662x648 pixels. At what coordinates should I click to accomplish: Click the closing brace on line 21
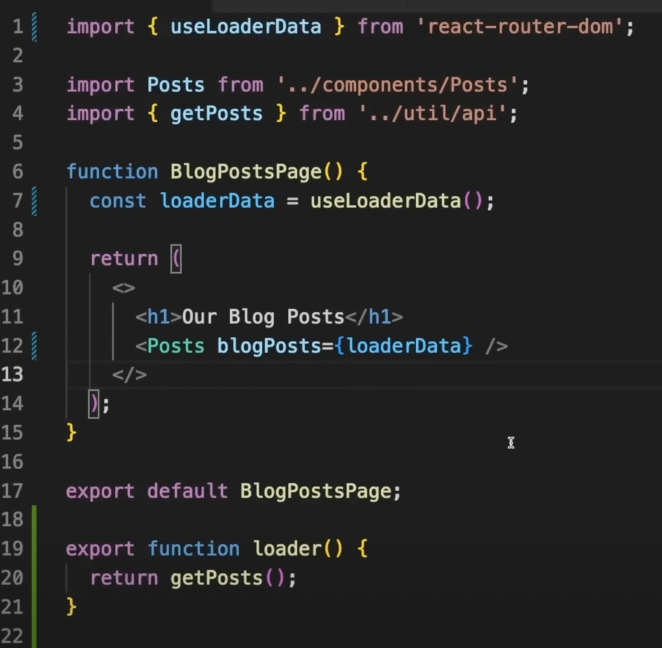71,607
